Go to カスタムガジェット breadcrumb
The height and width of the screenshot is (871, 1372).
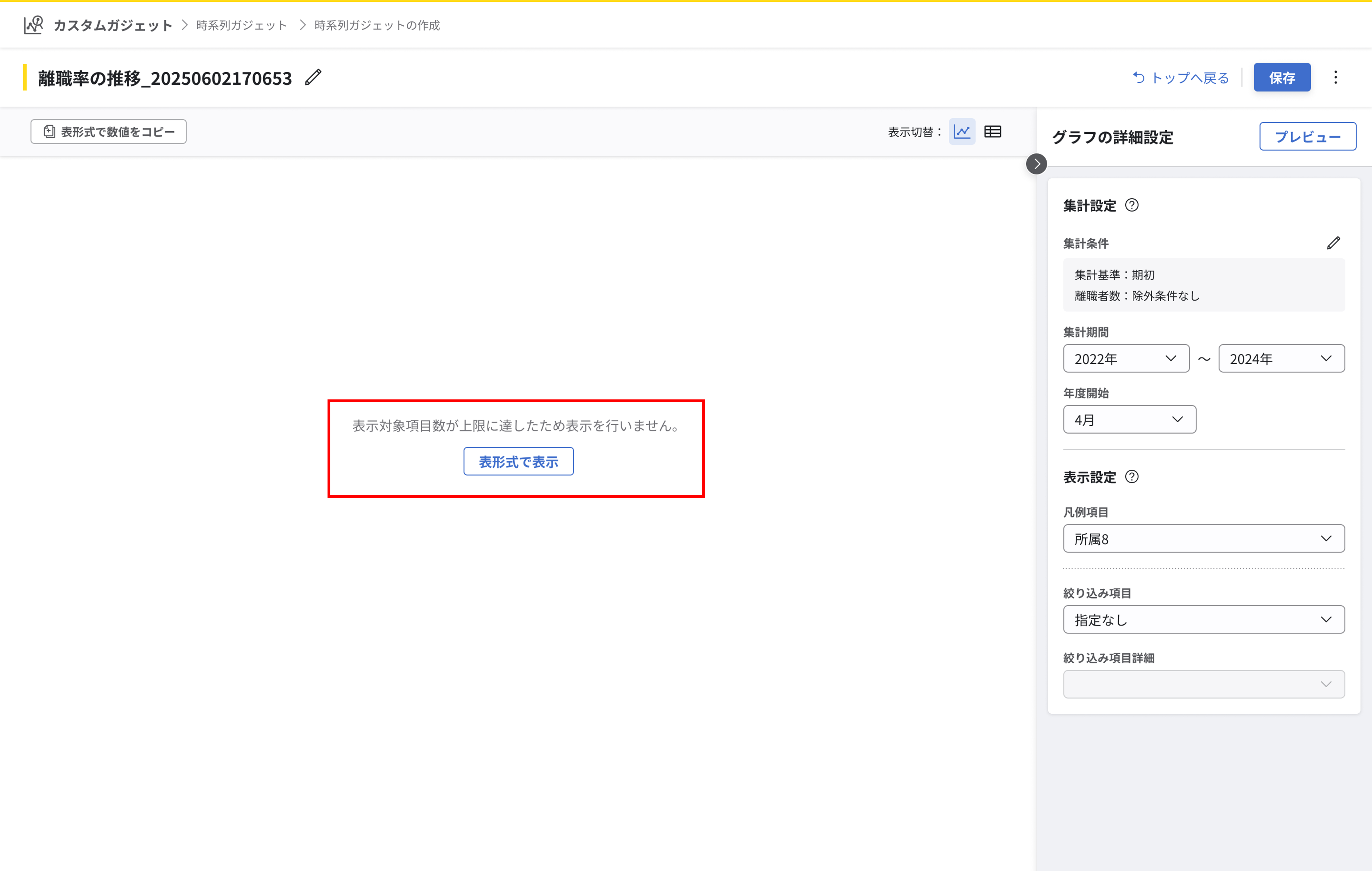point(113,25)
